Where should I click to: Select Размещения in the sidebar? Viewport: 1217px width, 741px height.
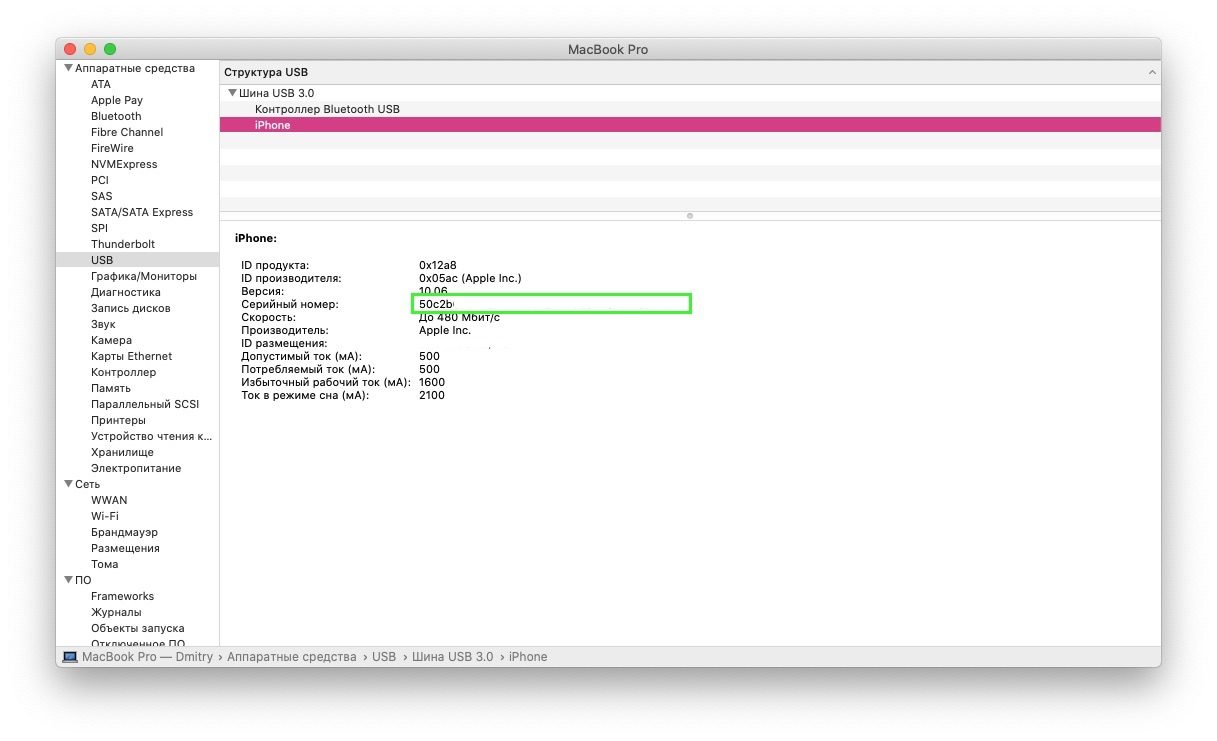click(x=125, y=548)
